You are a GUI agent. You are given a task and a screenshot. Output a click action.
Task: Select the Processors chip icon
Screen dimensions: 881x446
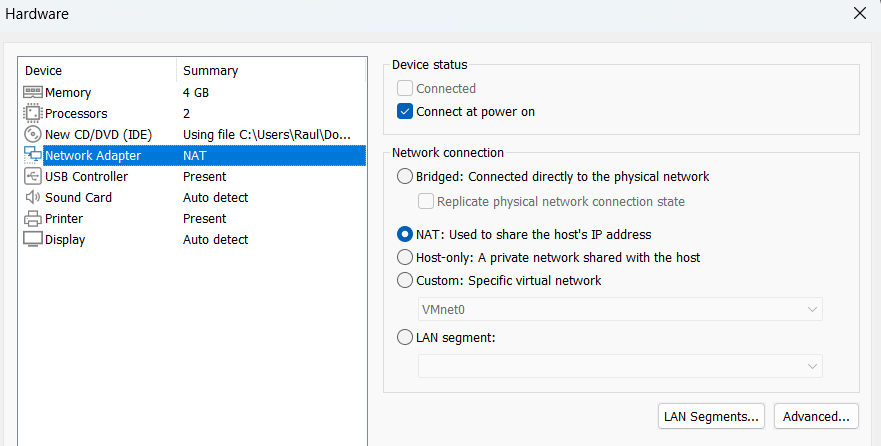point(32,113)
